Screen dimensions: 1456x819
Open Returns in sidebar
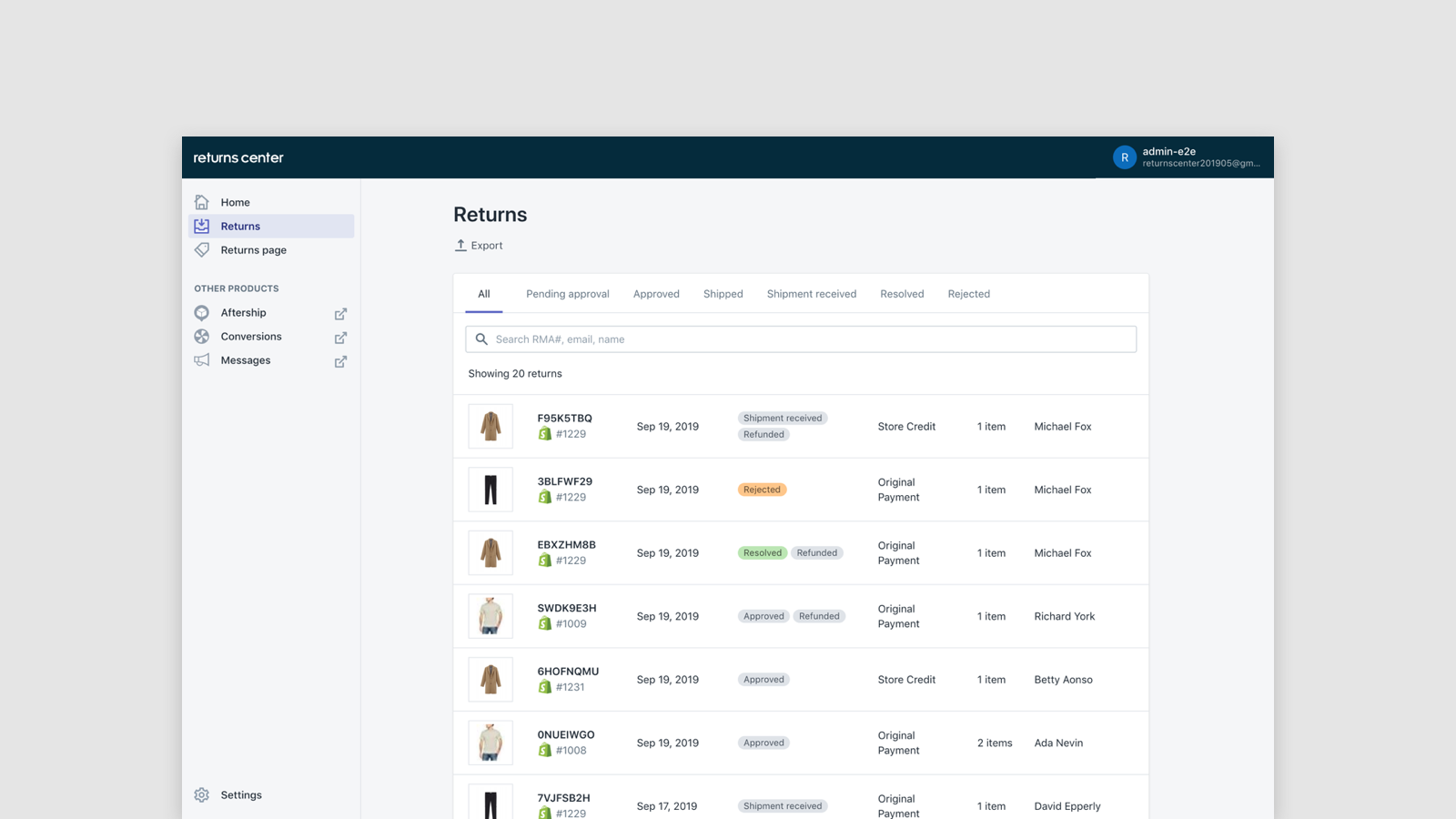click(271, 226)
